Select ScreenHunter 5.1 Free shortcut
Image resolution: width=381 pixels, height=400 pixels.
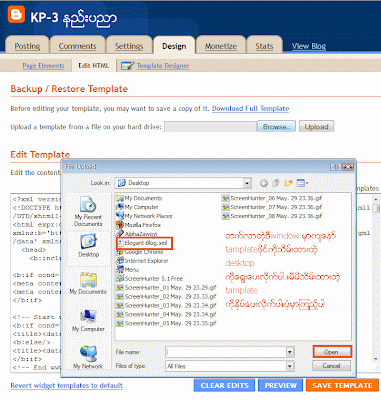click(x=150, y=279)
